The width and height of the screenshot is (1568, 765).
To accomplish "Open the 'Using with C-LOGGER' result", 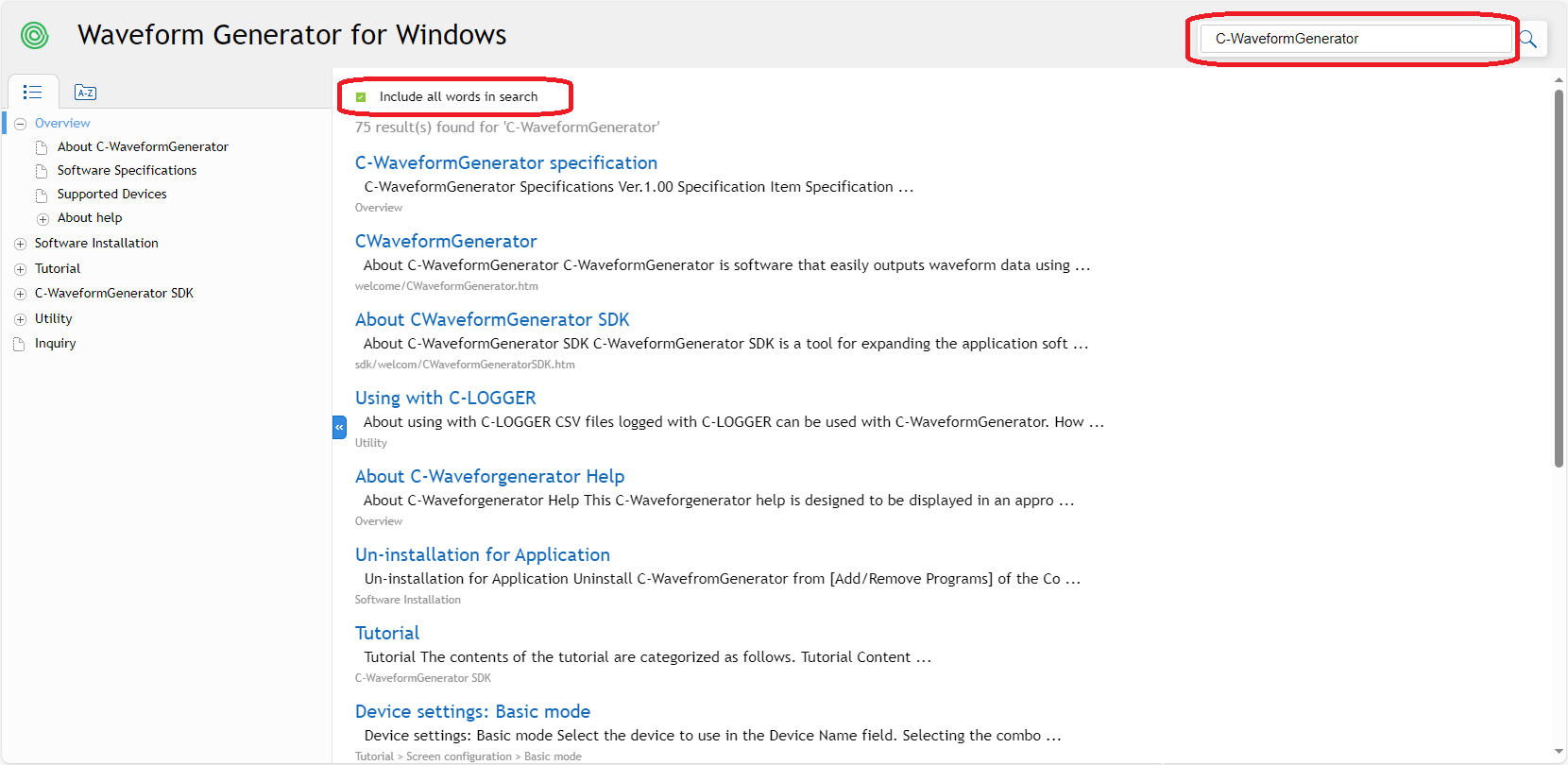I will coord(445,398).
